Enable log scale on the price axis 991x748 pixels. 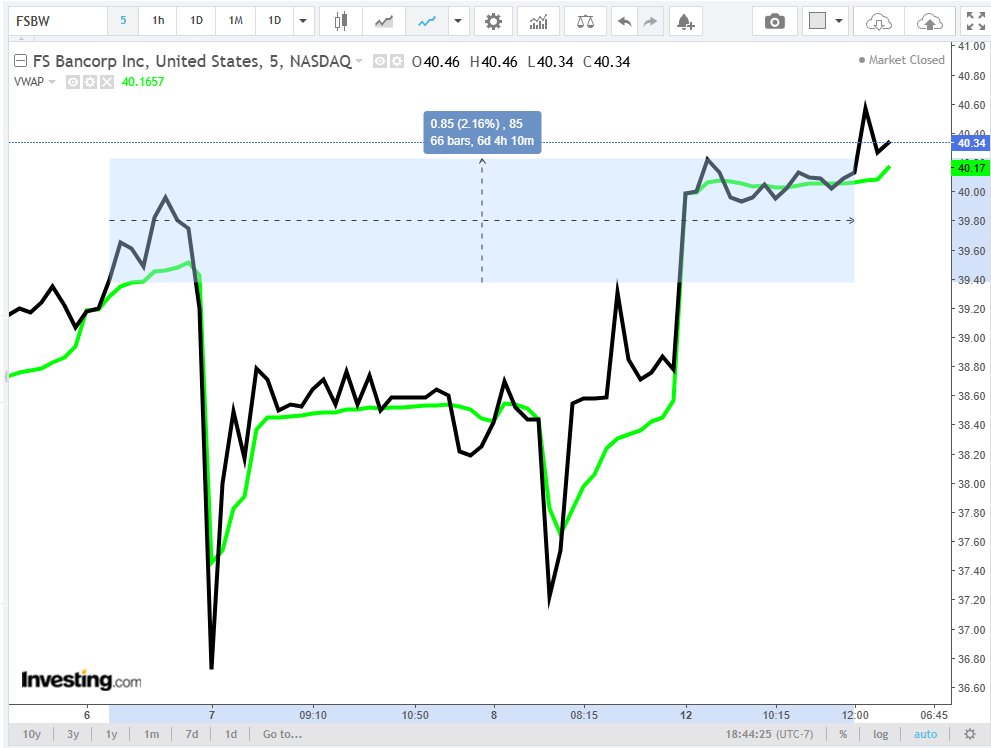tap(880, 733)
